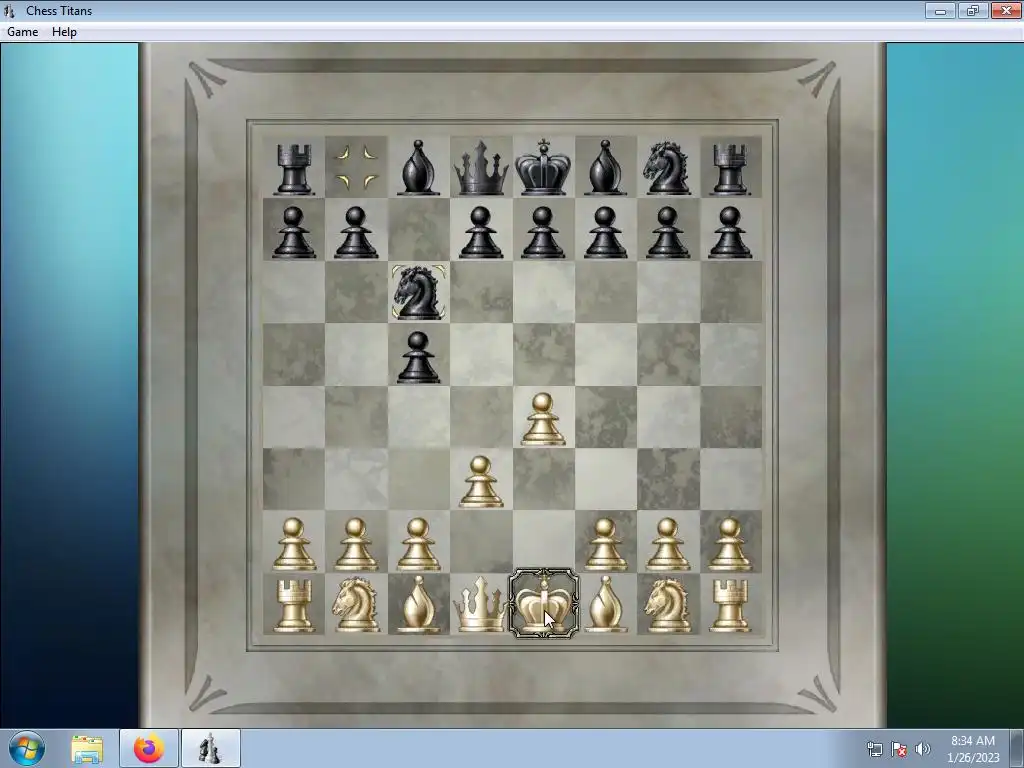Click the black pawn on b7
The width and height of the screenshot is (1024, 768).
pyautogui.click(x=356, y=232)
